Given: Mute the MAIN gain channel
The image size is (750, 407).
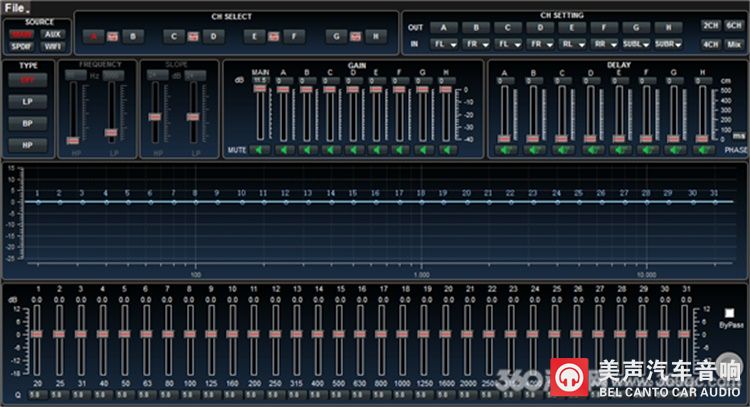Looking at the screenshot, I should [x=260, y=150].
